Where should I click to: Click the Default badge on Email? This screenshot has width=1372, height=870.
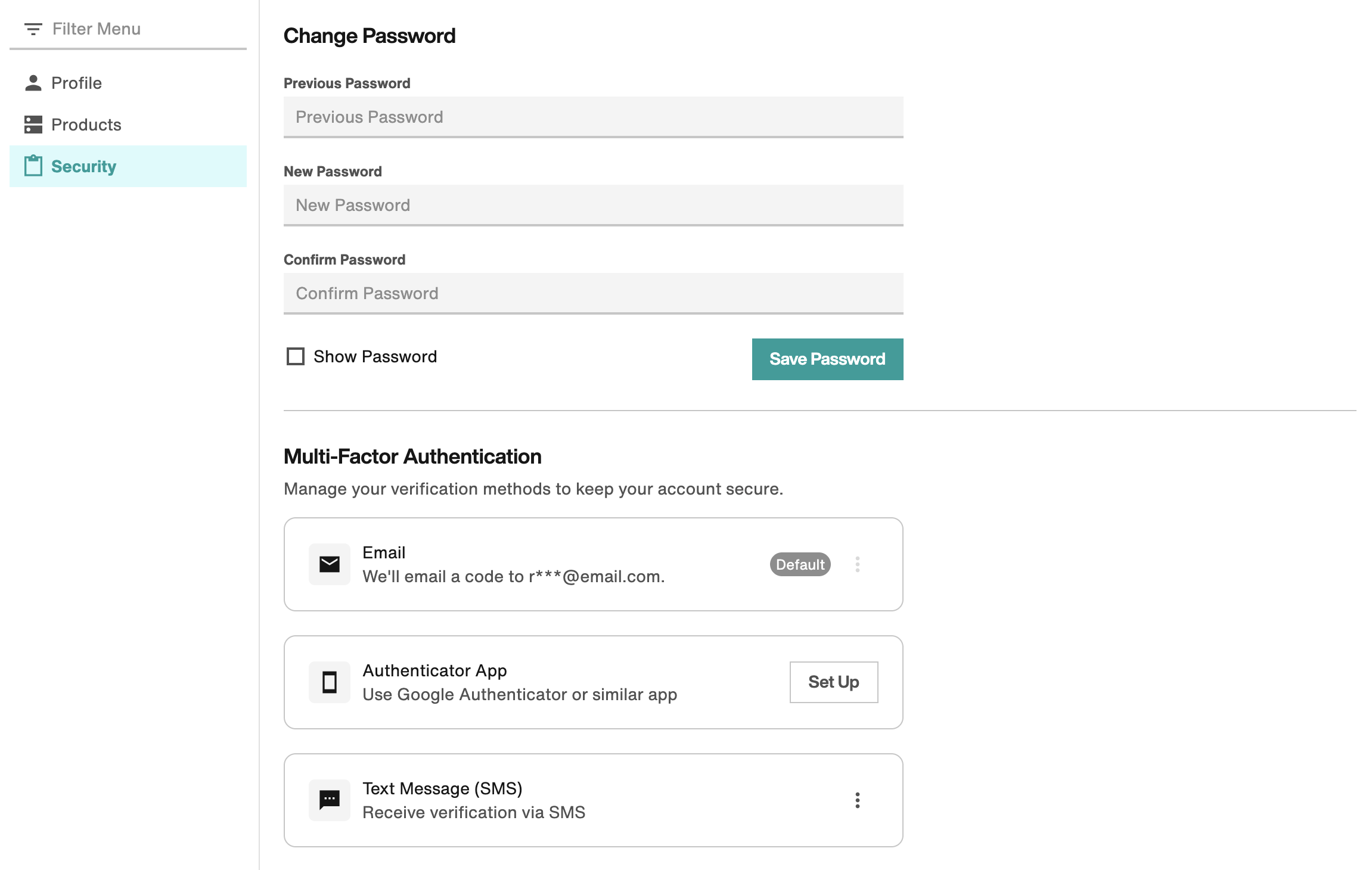(800, 564)
